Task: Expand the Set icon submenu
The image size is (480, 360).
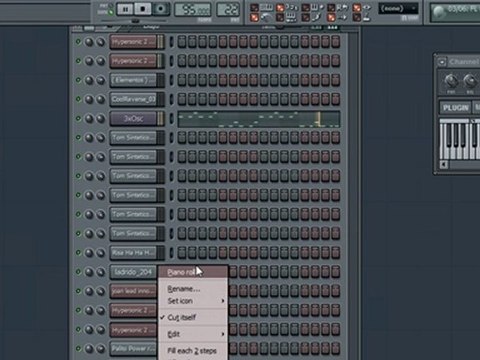Action: tap(193, 301)
